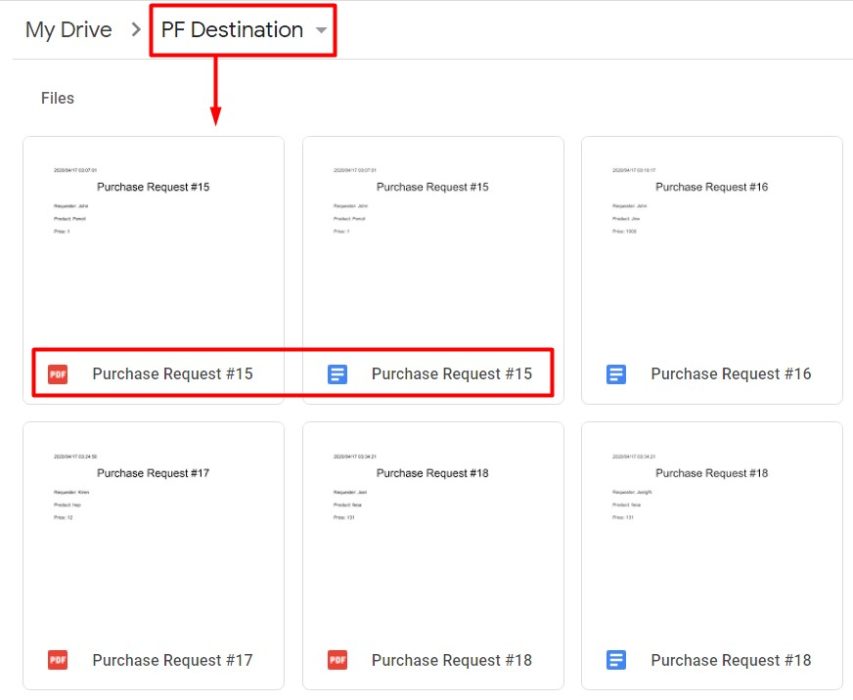
Task: Open the PF Destination folder dropdown arrow
Action: coord(321,30)
